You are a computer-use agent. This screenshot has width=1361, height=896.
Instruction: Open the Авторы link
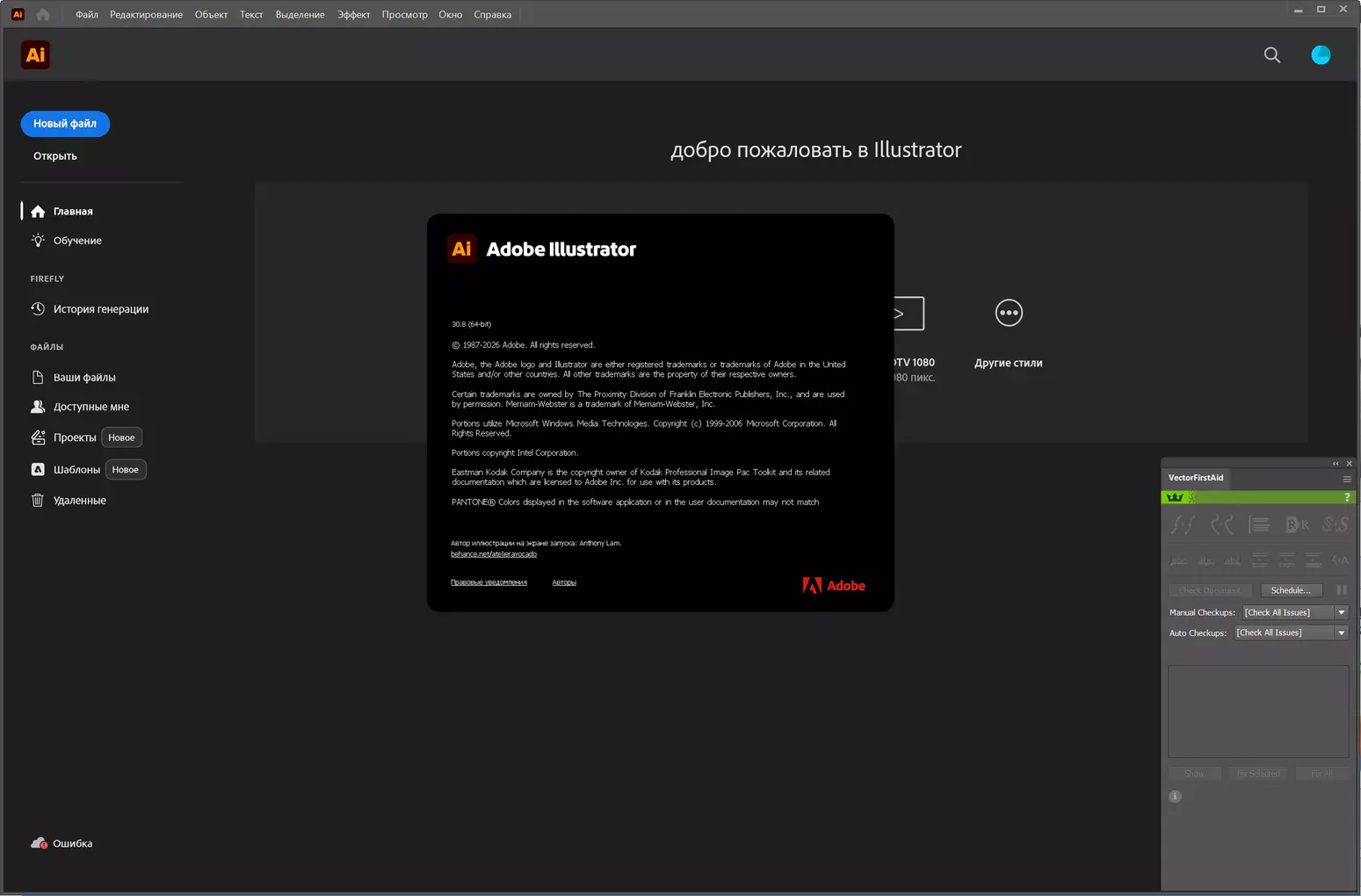[x=564, y=582]
